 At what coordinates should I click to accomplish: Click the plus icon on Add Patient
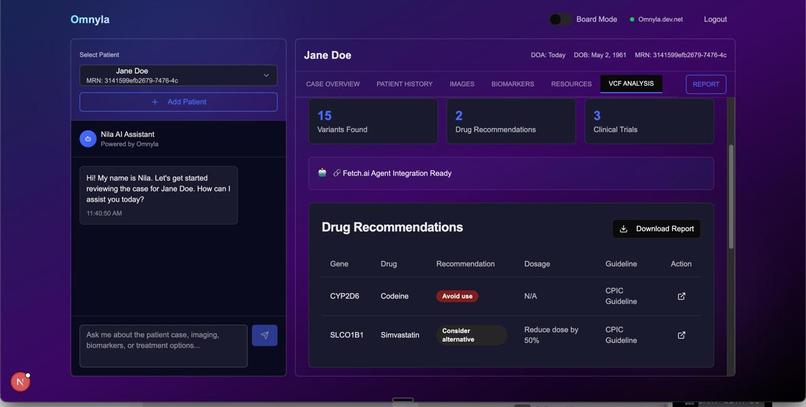point(155,102)
